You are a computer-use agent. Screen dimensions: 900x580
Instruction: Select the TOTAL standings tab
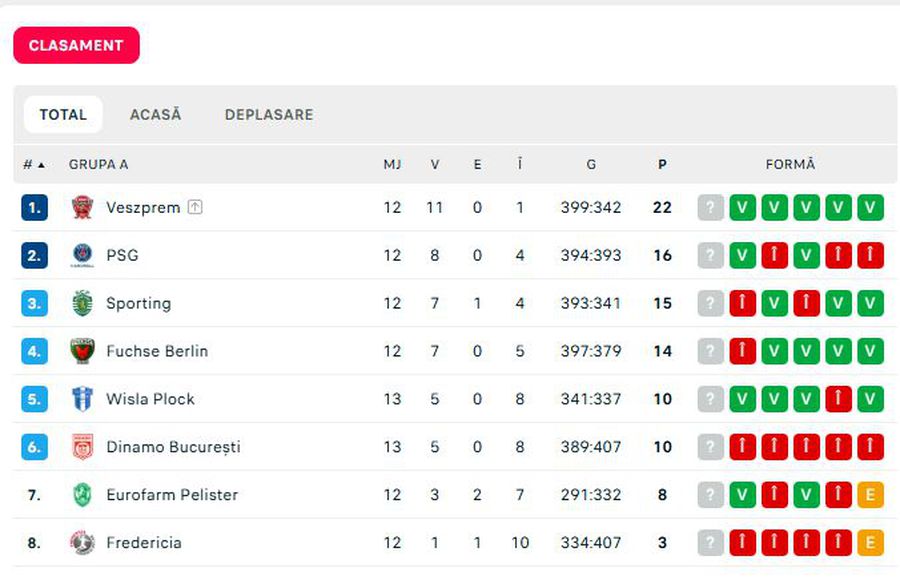[63, 115]
